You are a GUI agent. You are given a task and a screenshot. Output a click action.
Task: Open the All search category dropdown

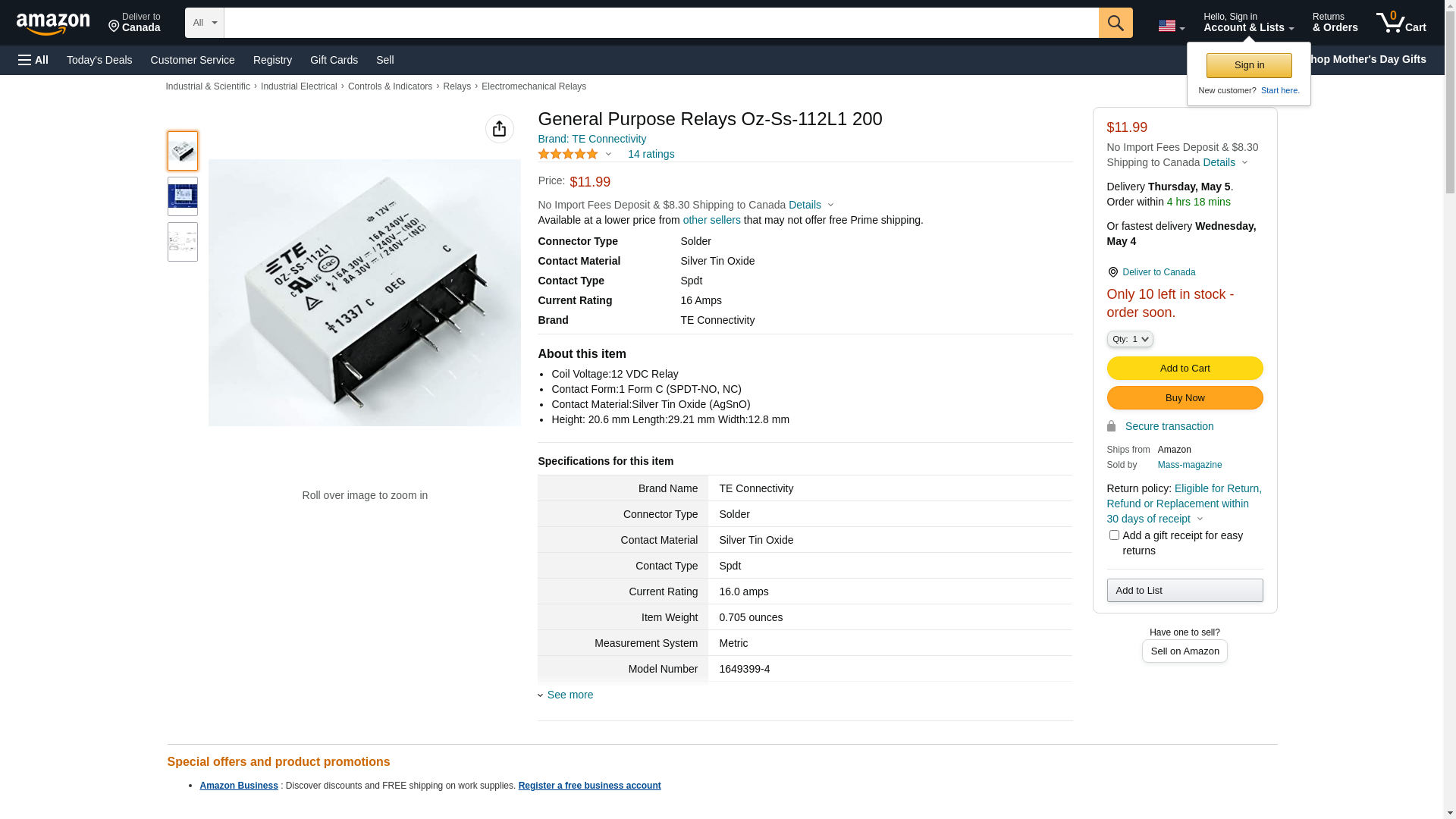coord(204,23)
